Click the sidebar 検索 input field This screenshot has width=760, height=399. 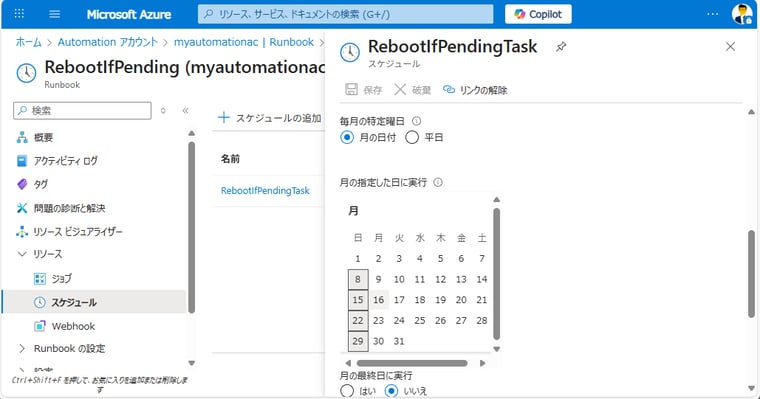click(82, 111)
